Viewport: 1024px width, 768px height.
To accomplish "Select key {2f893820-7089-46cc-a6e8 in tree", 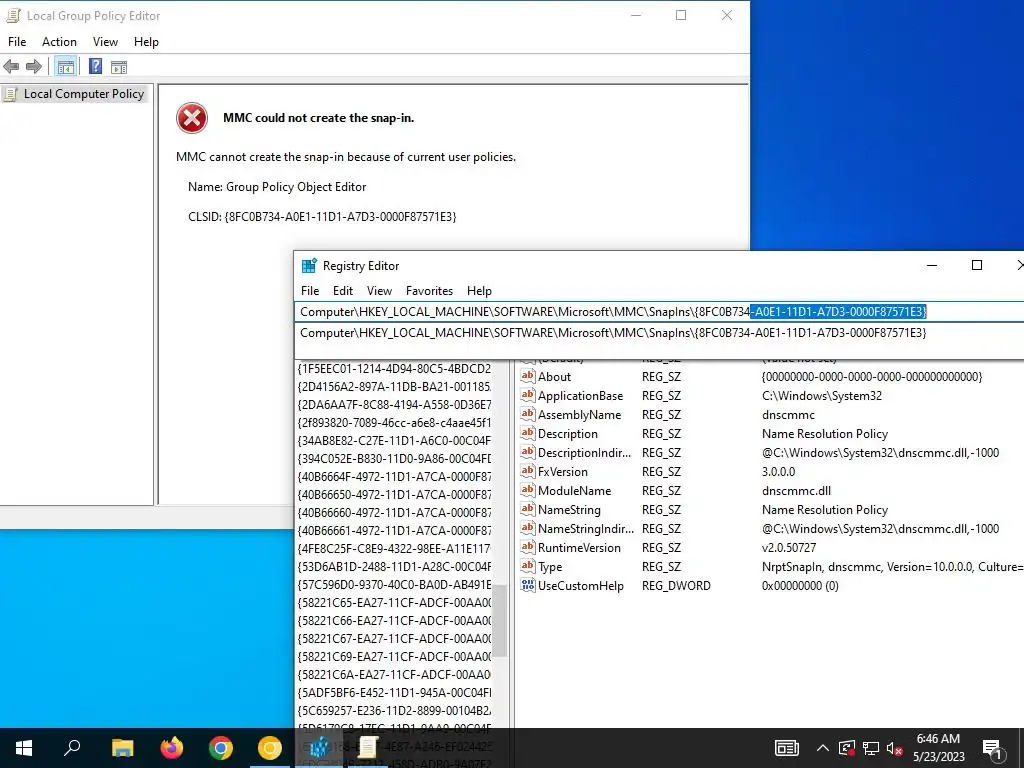I will click(x=394, y=423).
